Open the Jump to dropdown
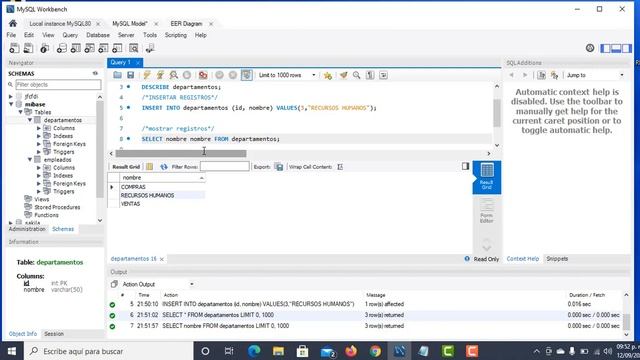This screenshot has height=360, width=640. click(595, 75)
